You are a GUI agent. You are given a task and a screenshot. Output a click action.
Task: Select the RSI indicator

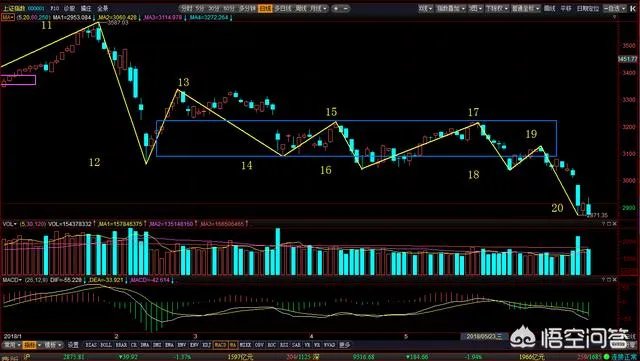pyautogui.click(x=283, y=345)
